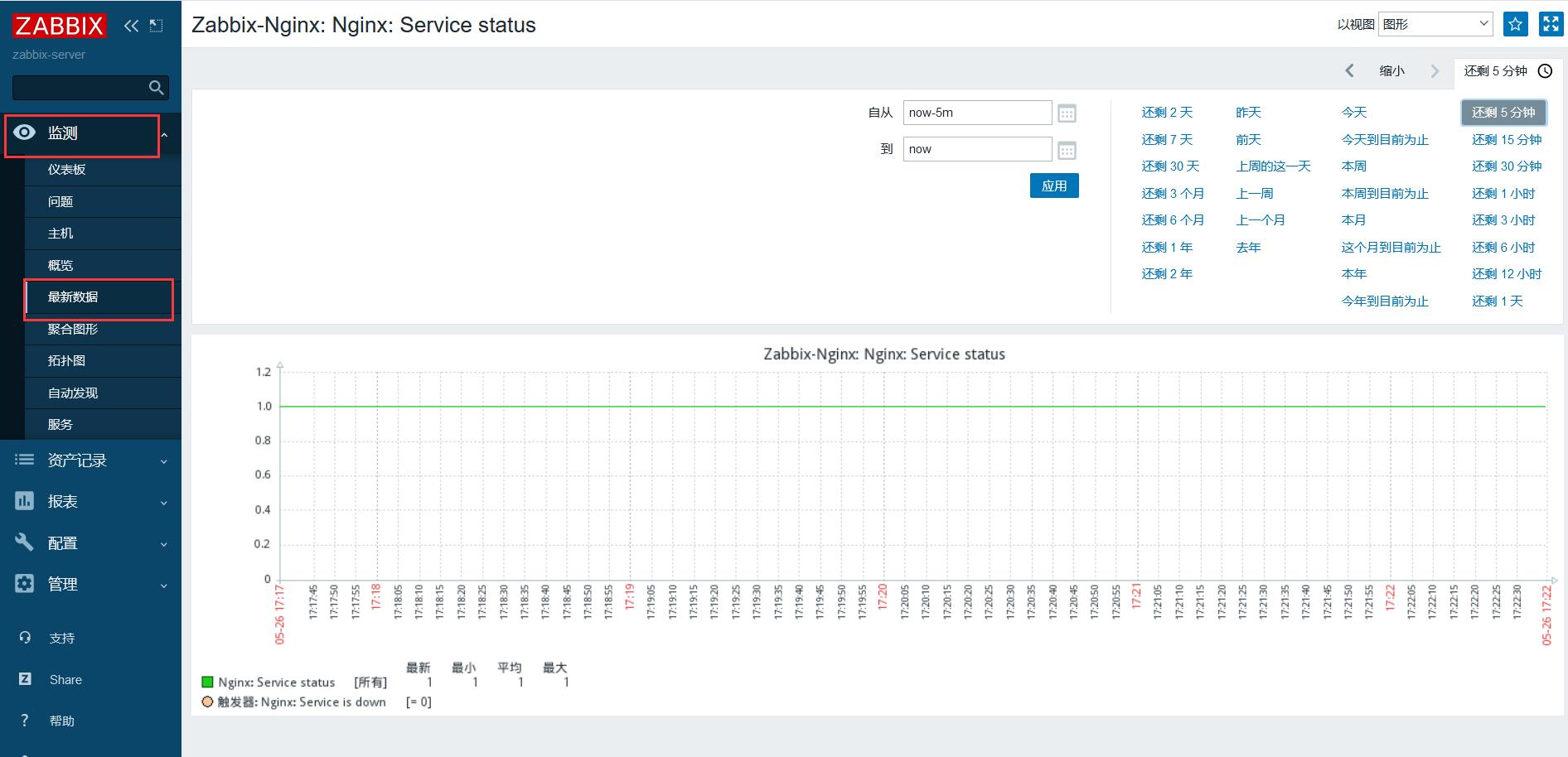Select 上周的这一天 time range
Viewport: 1568px width, 757px height.
click(x=1273, y=166)
